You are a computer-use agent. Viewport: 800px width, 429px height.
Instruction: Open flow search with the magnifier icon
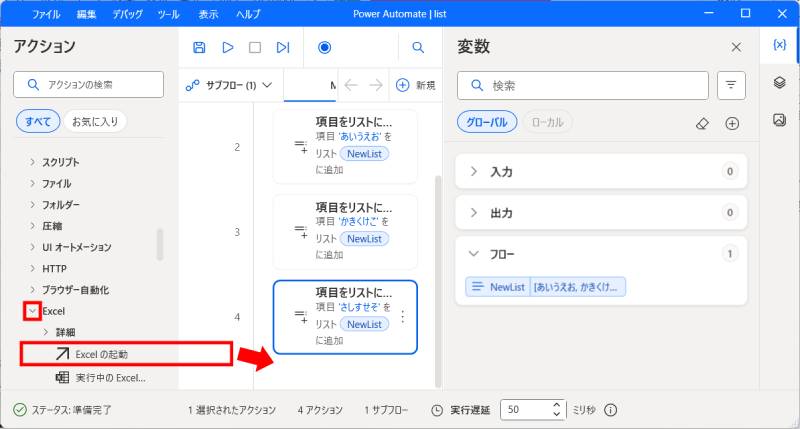point(418,47)
